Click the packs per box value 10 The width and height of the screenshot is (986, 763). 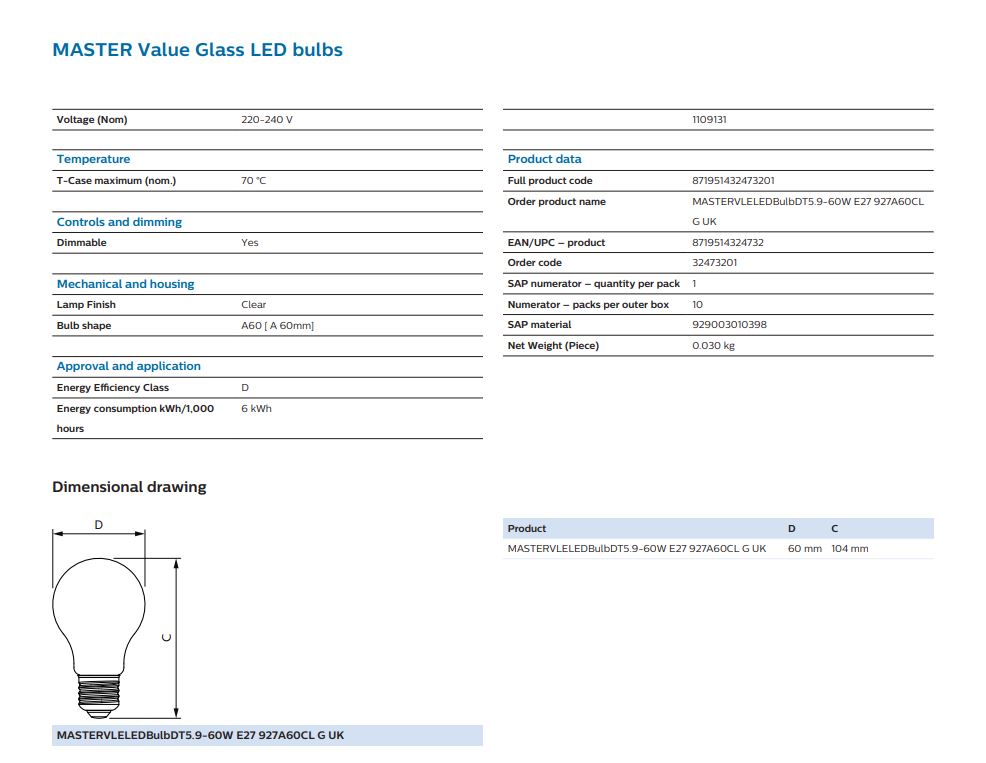697,304
